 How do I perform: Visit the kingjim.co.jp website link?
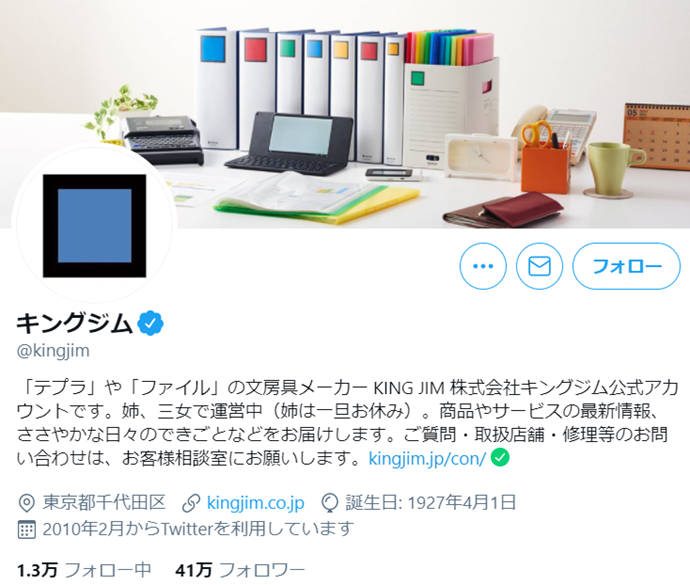tap(255, 502)
